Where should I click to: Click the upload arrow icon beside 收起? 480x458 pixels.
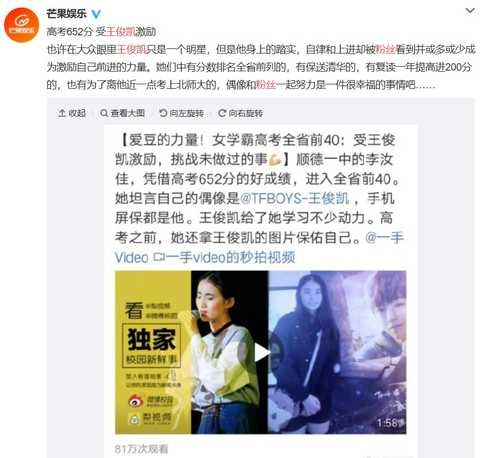click(62, 113)
